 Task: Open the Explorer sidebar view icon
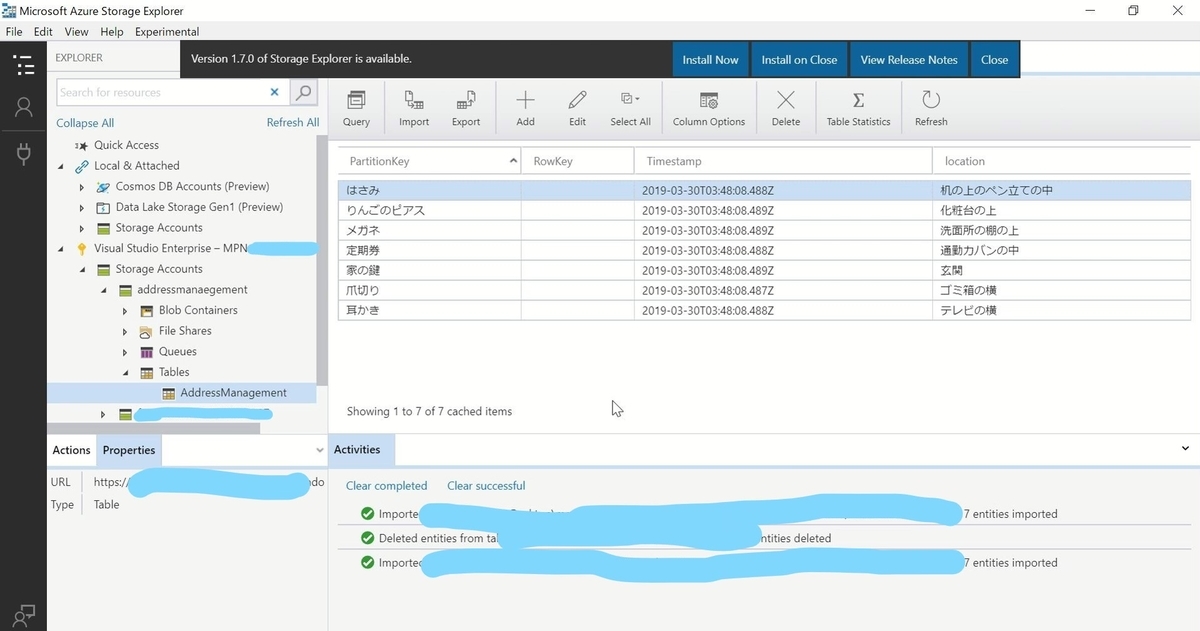point(23,65)
